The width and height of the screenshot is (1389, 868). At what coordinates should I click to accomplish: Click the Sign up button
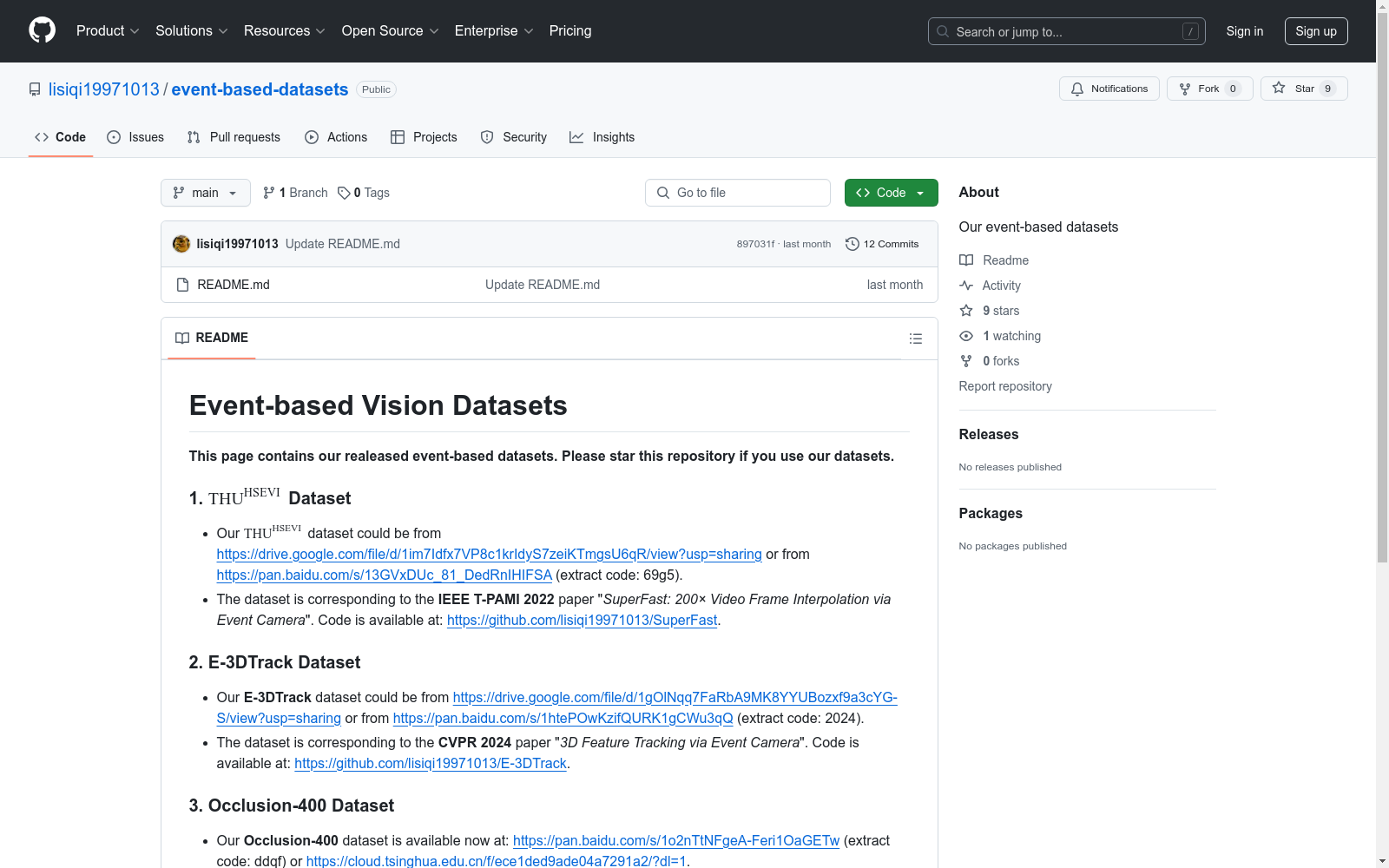click(1316, 31)
